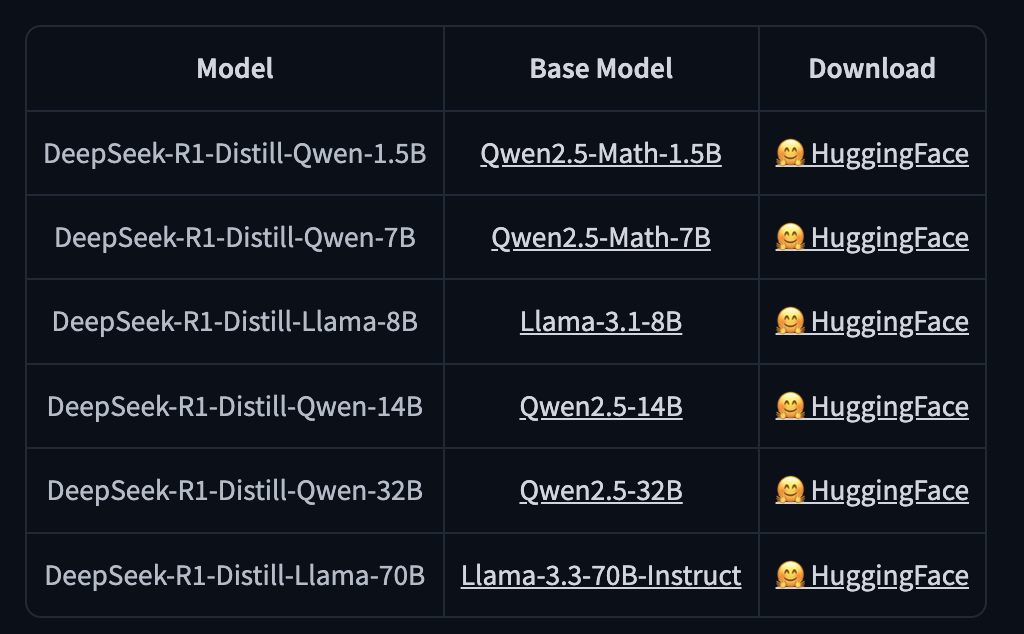Select the DeepSeek-R1-Distill-Llama-8B model name
1024x634 pixels.
pos(235,322)
